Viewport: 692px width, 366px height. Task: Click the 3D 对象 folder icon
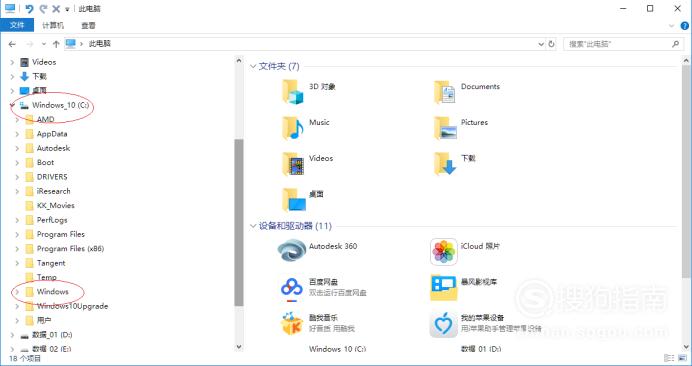click(293, 91)
